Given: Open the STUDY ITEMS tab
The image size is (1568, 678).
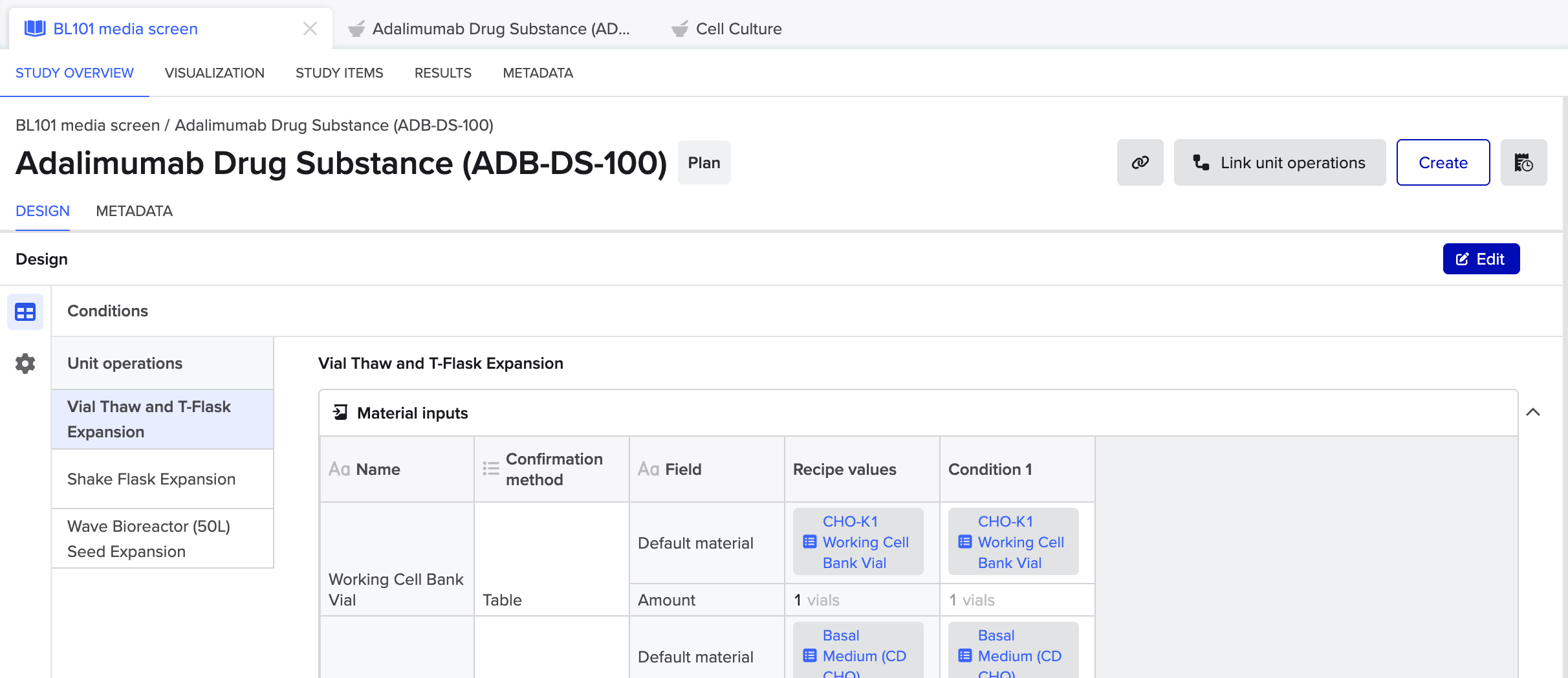Looking at the screenshot, I should (x=340, y=73).
